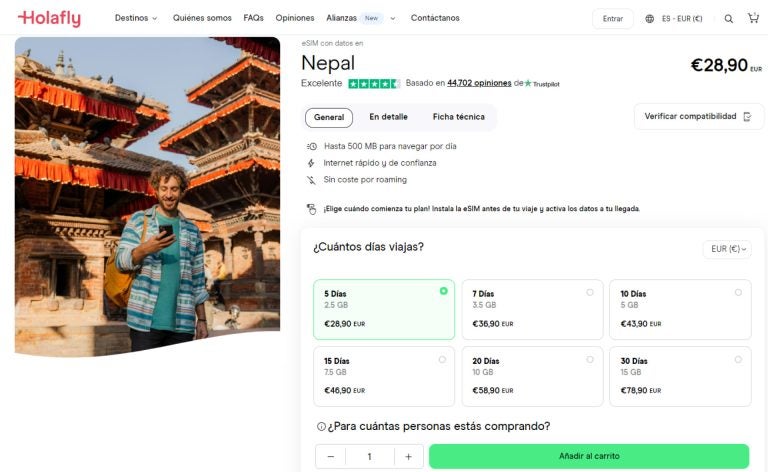The width and height of the screenshot is (768, 472).
Task: Click the globe language icon
Action: point(649,19)
